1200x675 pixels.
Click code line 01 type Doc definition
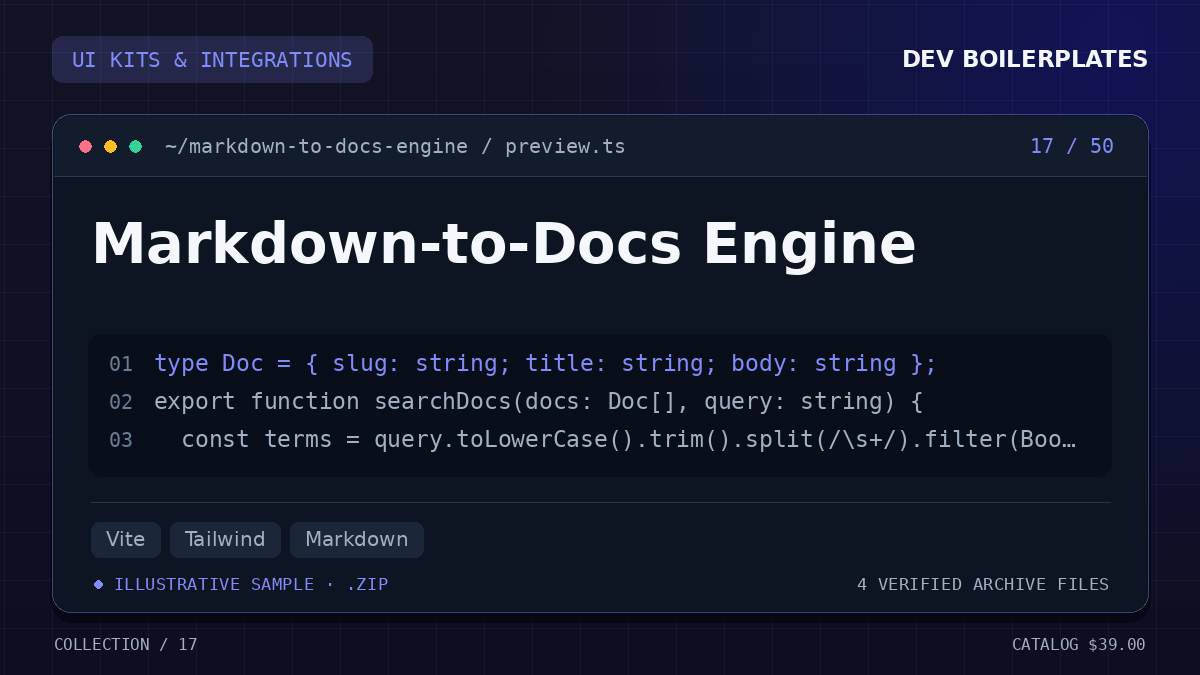click(x=546, y=364)
